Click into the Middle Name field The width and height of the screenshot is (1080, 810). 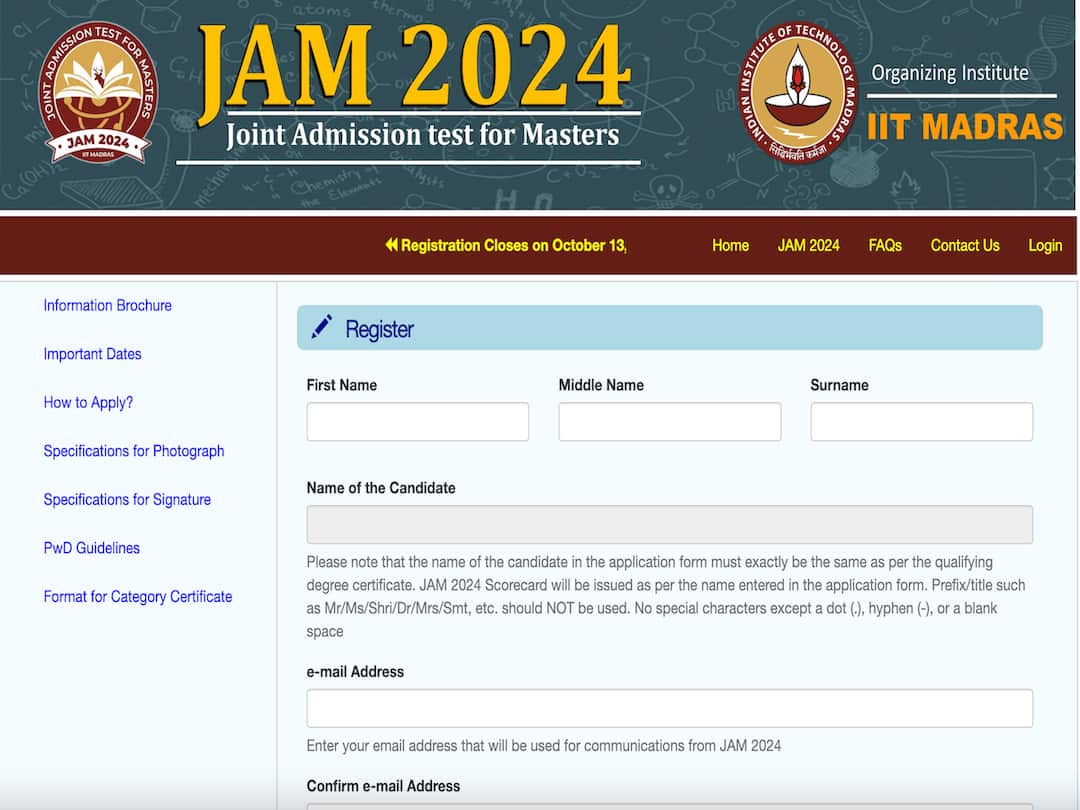click(669, 422)
